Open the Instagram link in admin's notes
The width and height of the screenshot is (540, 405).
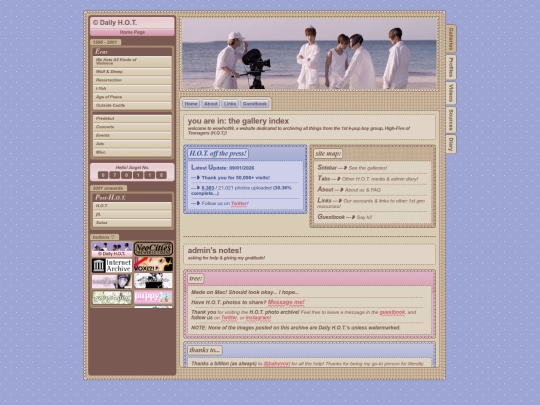pos(258,318)
